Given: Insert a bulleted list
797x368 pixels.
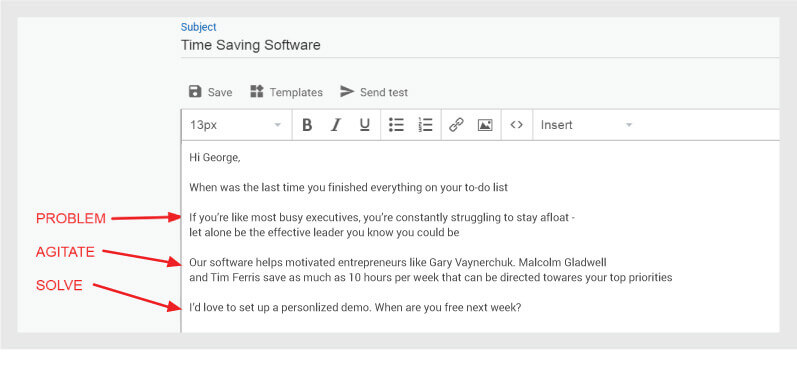Looking at the screenshot, I should point(396,125).
